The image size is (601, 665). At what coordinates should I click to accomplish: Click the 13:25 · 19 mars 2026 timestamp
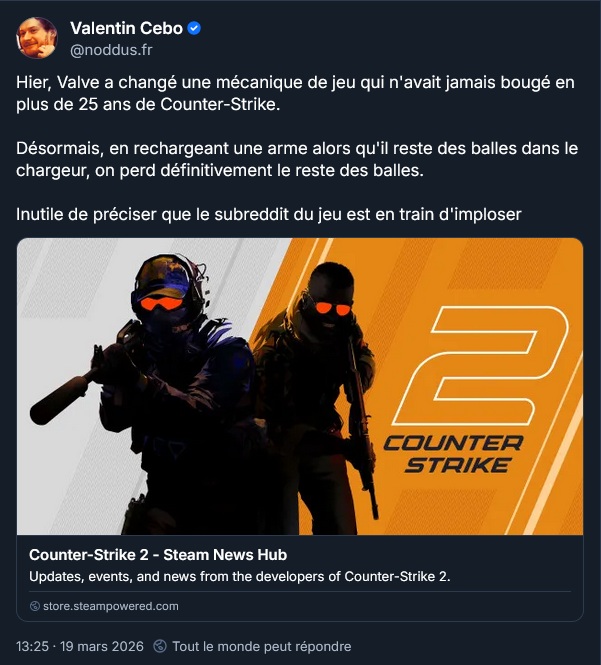point(80,646)
